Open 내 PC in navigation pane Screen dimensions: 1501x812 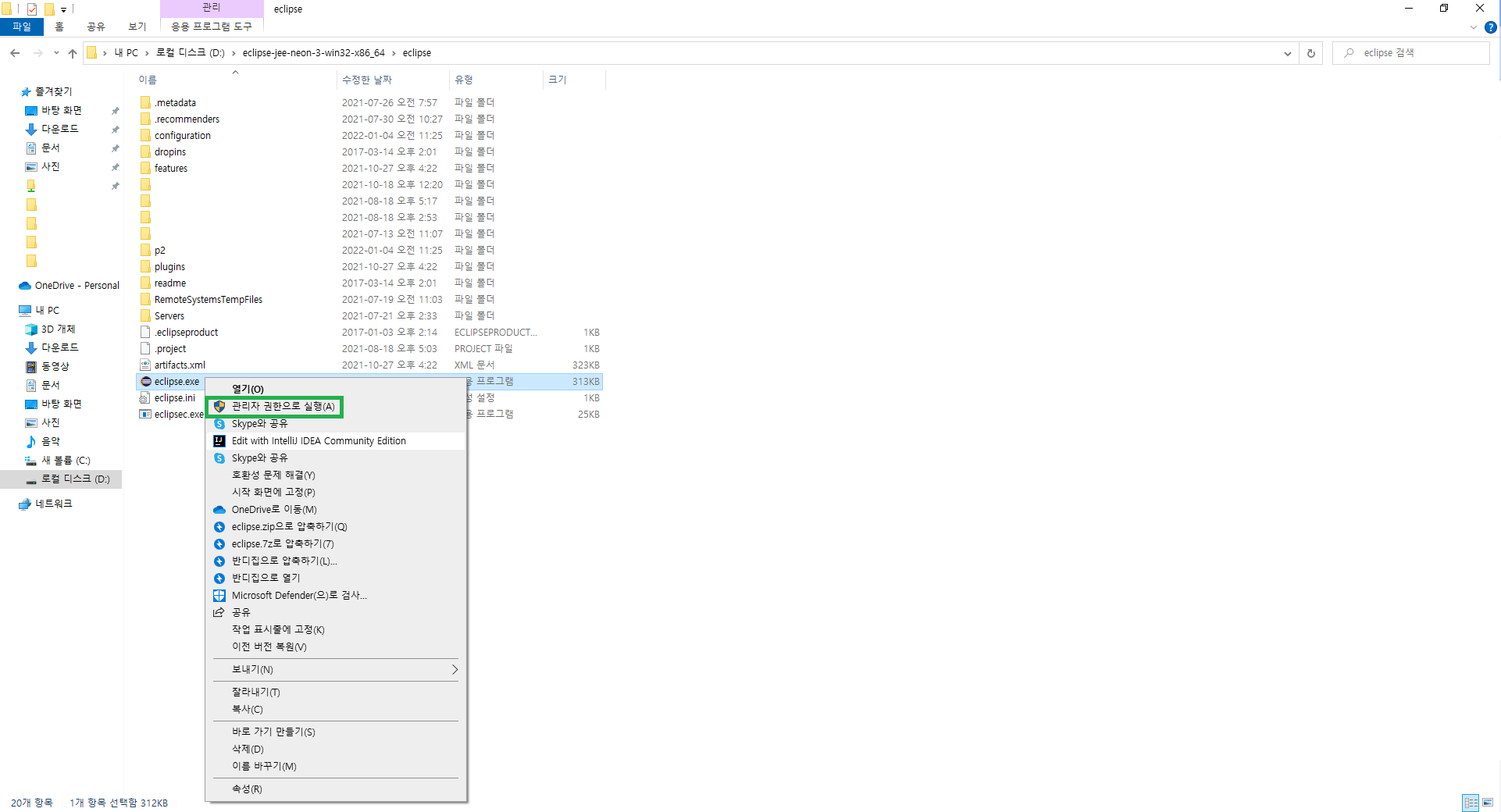coord(47,311)
